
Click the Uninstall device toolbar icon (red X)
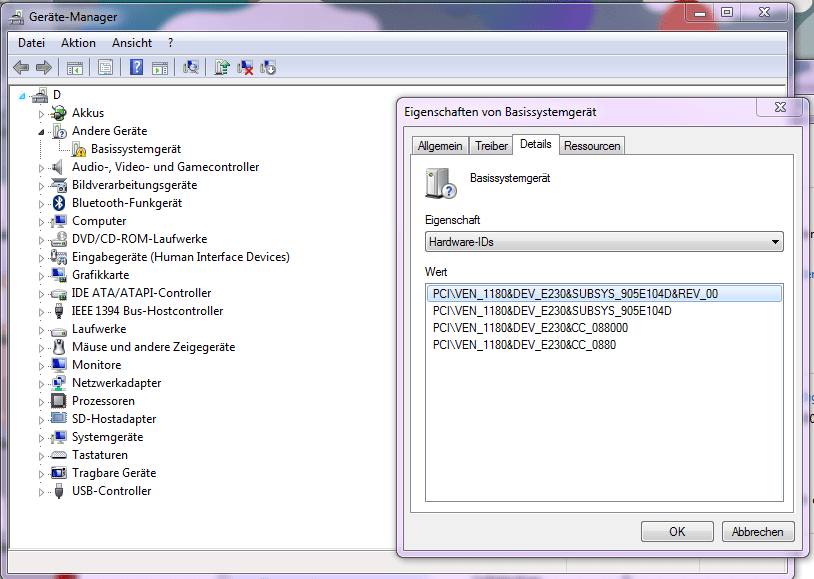[245, 68]
